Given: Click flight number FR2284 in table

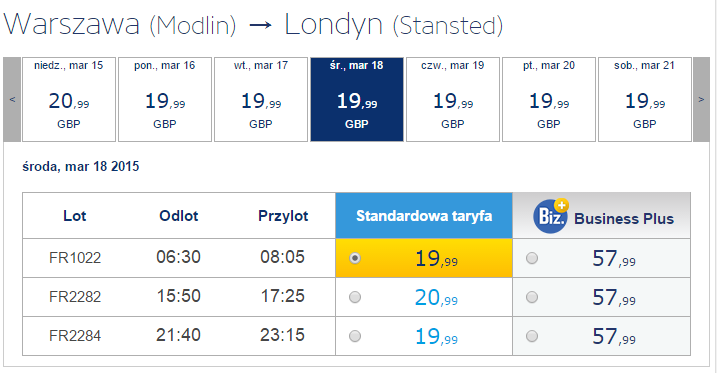Looking at the screenshot, I should tap(75, 336).
